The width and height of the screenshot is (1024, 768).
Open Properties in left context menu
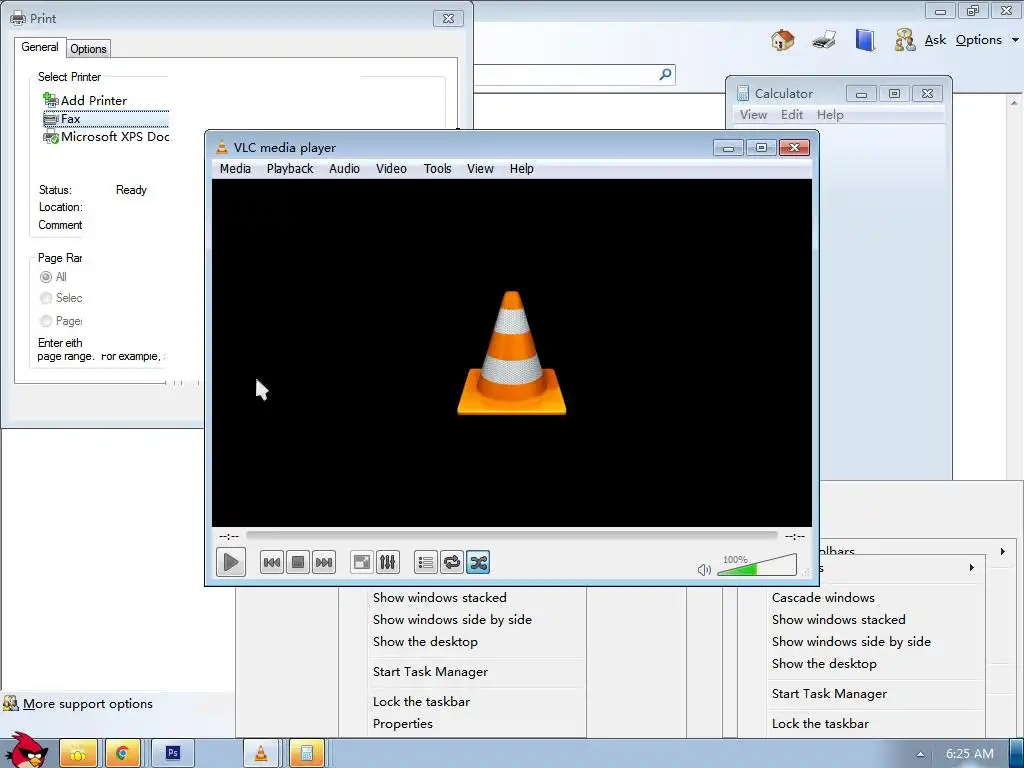point(402,724)
